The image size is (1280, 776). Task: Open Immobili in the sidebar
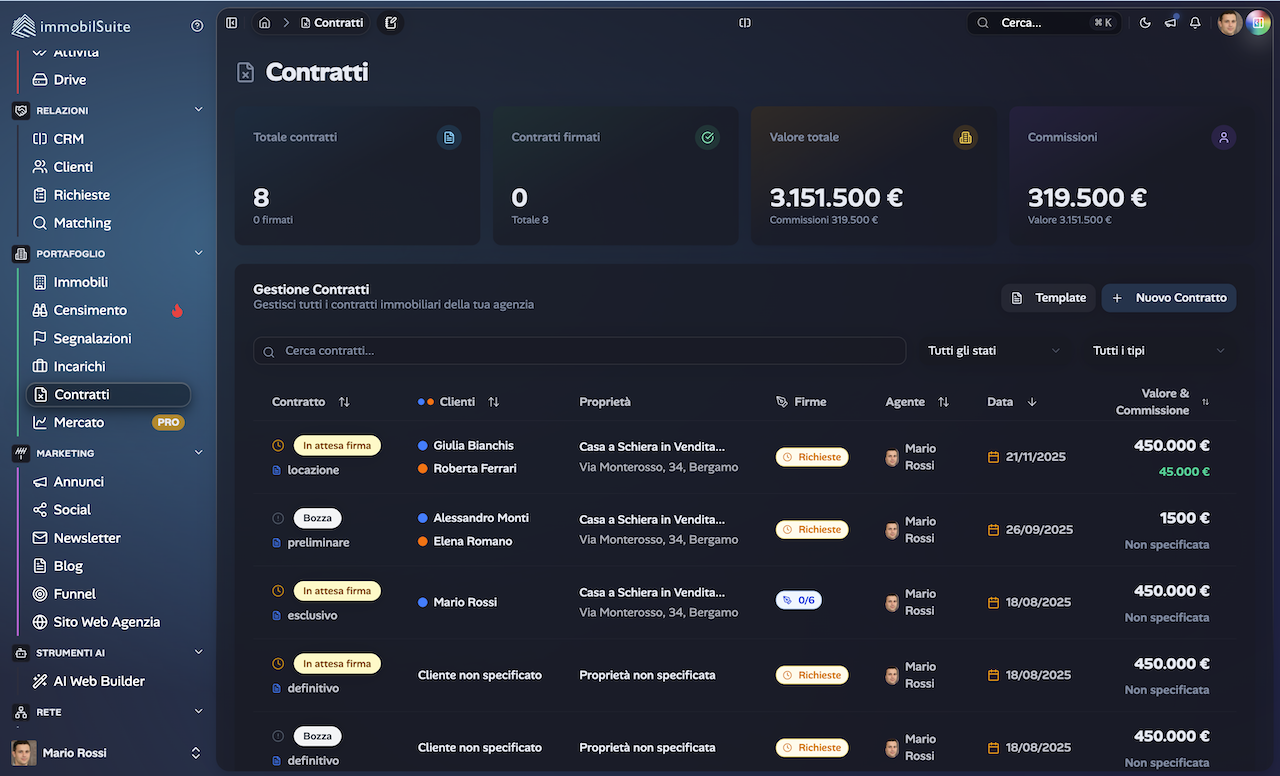(x=80, y=282)
